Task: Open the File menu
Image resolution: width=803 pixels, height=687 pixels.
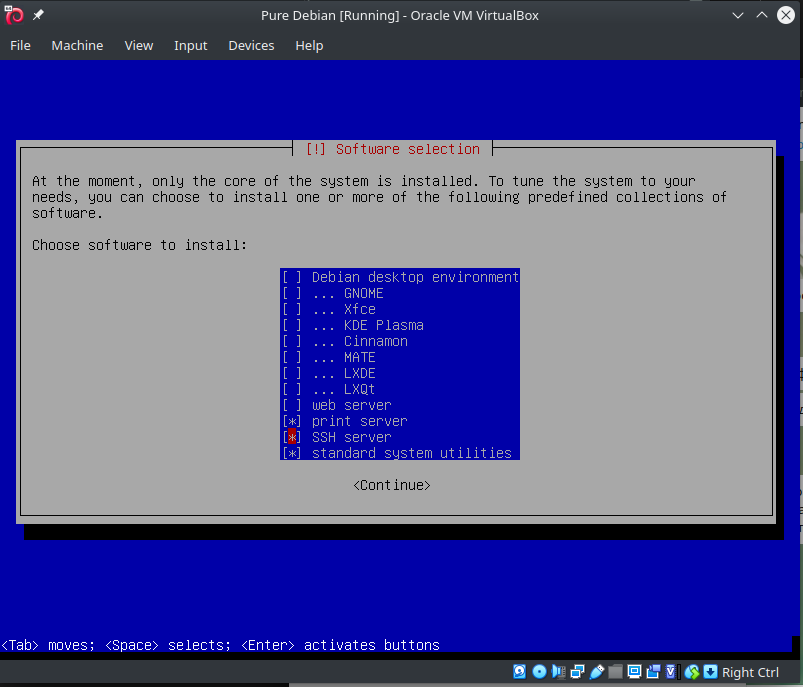Action: click(x=20, y=46)
